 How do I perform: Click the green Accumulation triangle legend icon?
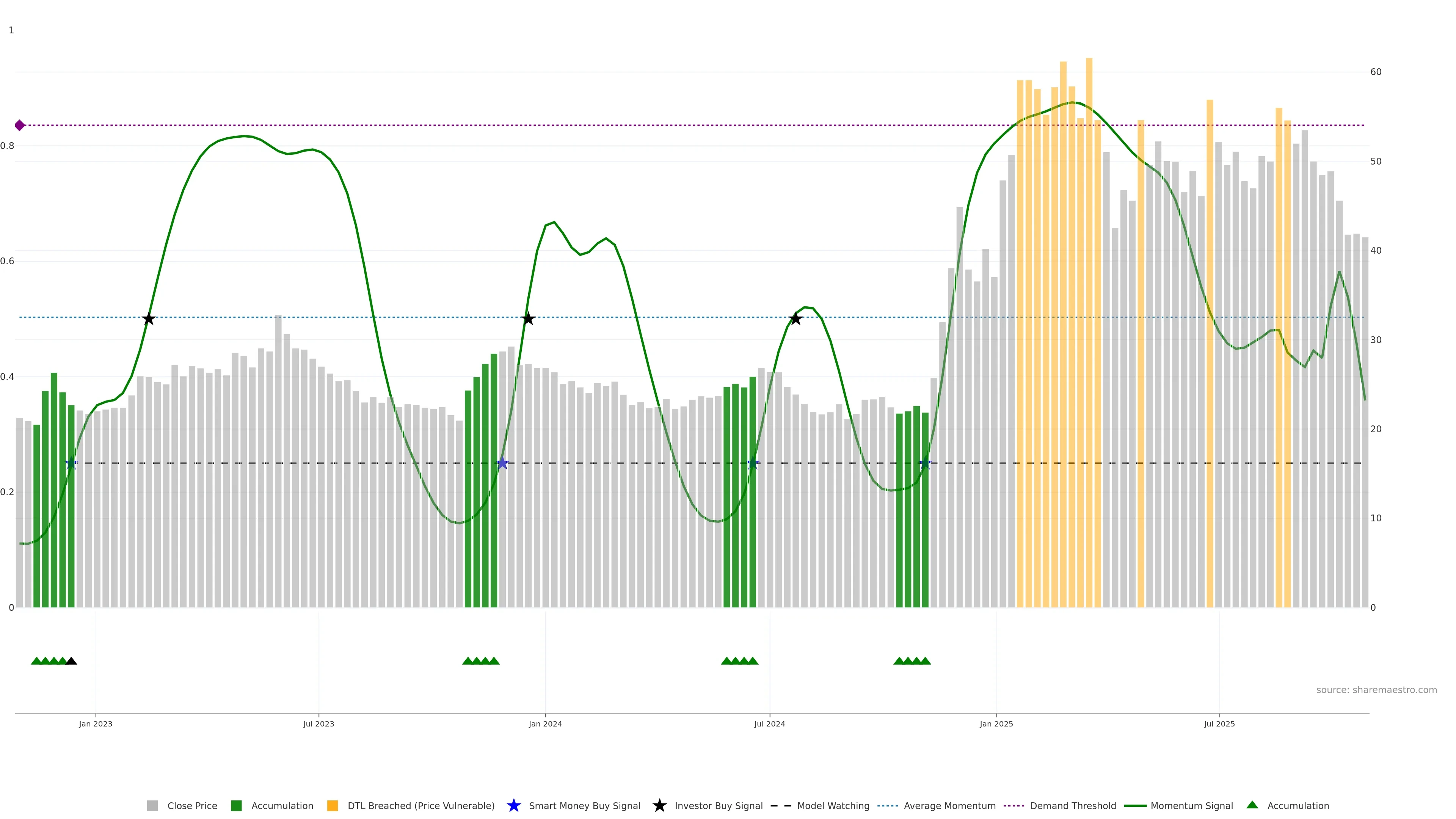pyautogui.click(x=1252, y=805)
